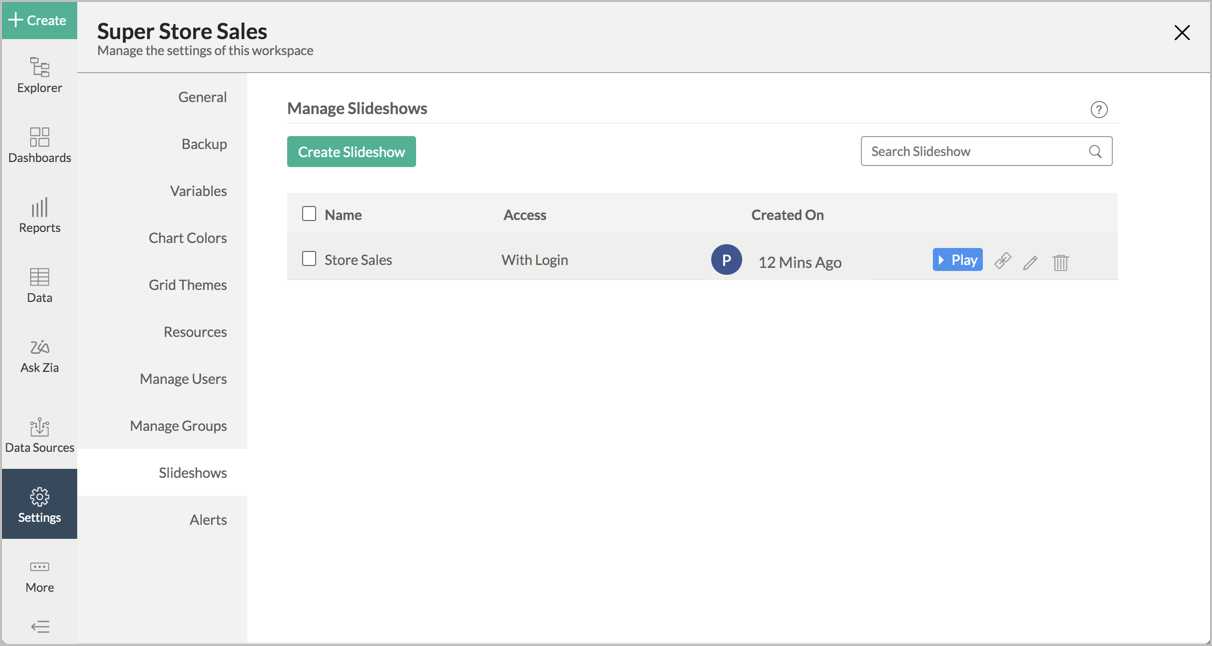This screenshot has height=646, width=1212.
Task: Select all slideshows via header checkbox
Action: click(310, 213)
